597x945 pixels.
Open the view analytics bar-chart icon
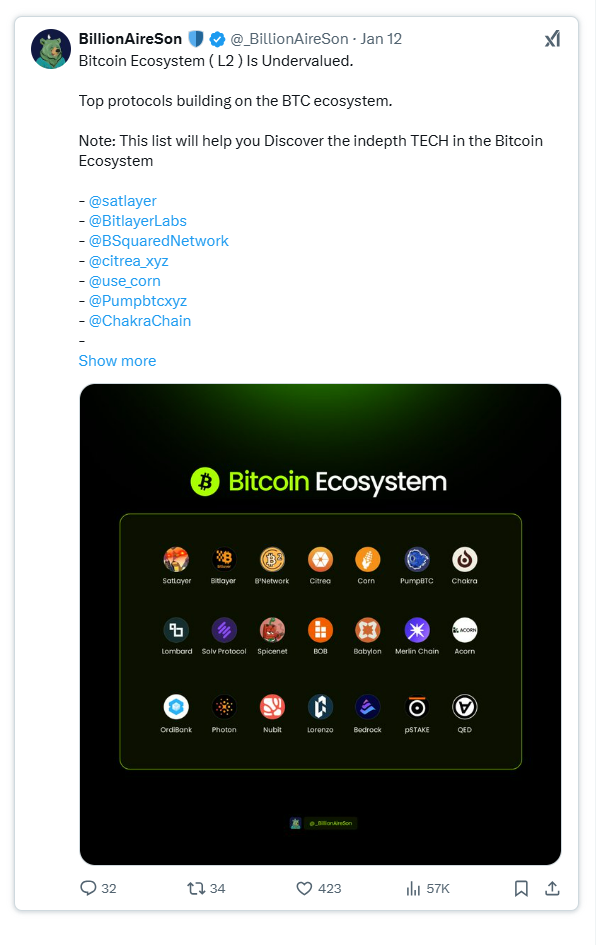pyautogui.click(x=413, y=888)
